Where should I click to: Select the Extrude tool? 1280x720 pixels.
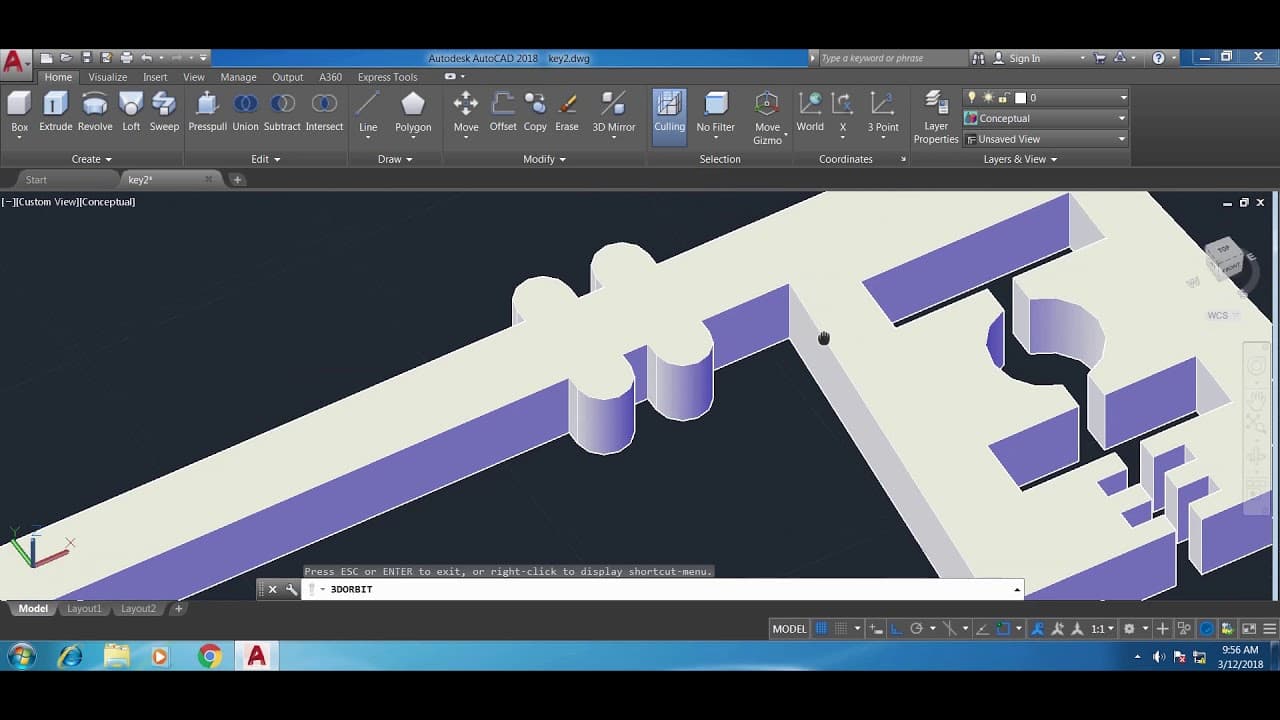point(56,110)
